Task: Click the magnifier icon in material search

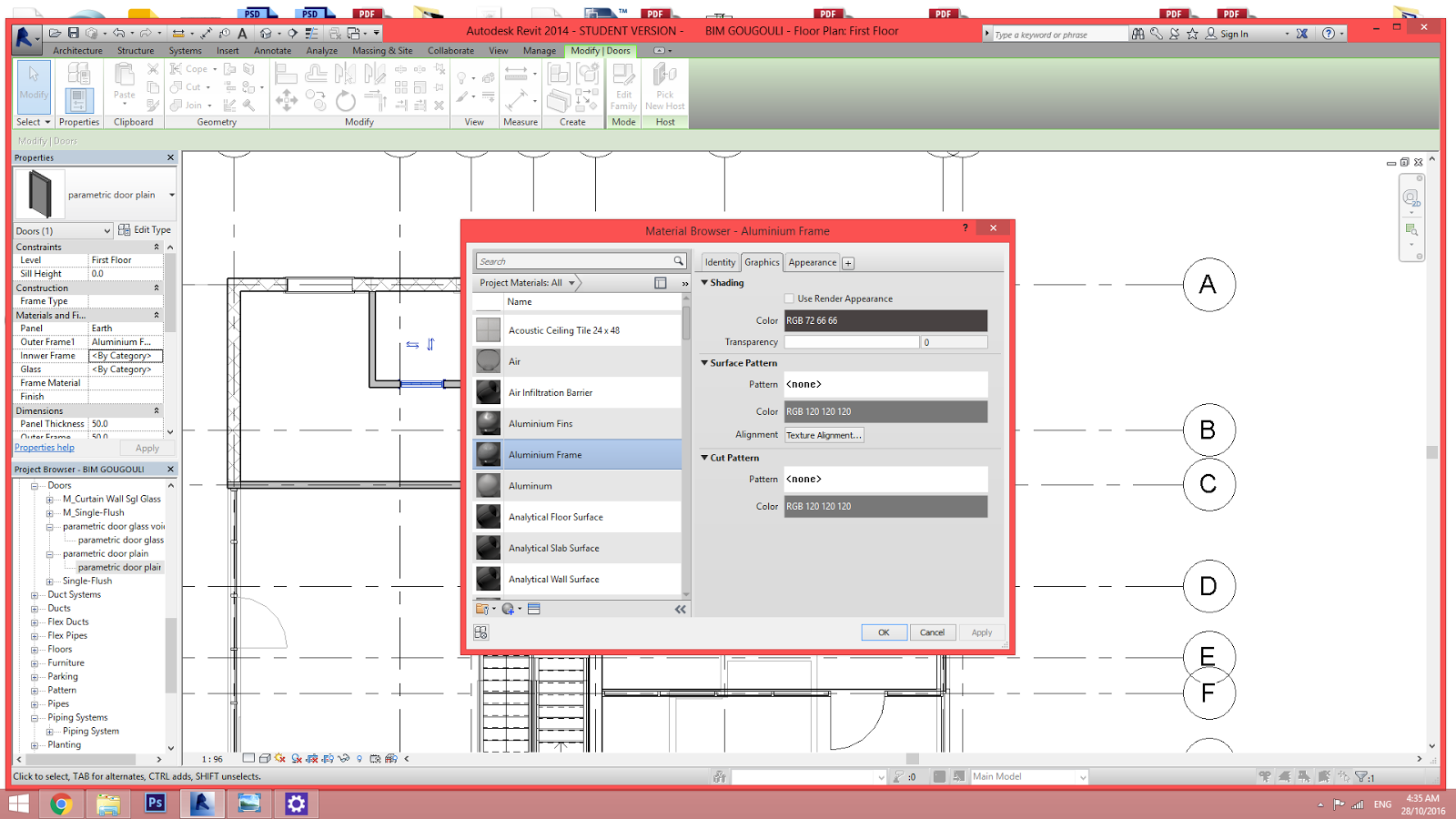Action: point(678,261)
